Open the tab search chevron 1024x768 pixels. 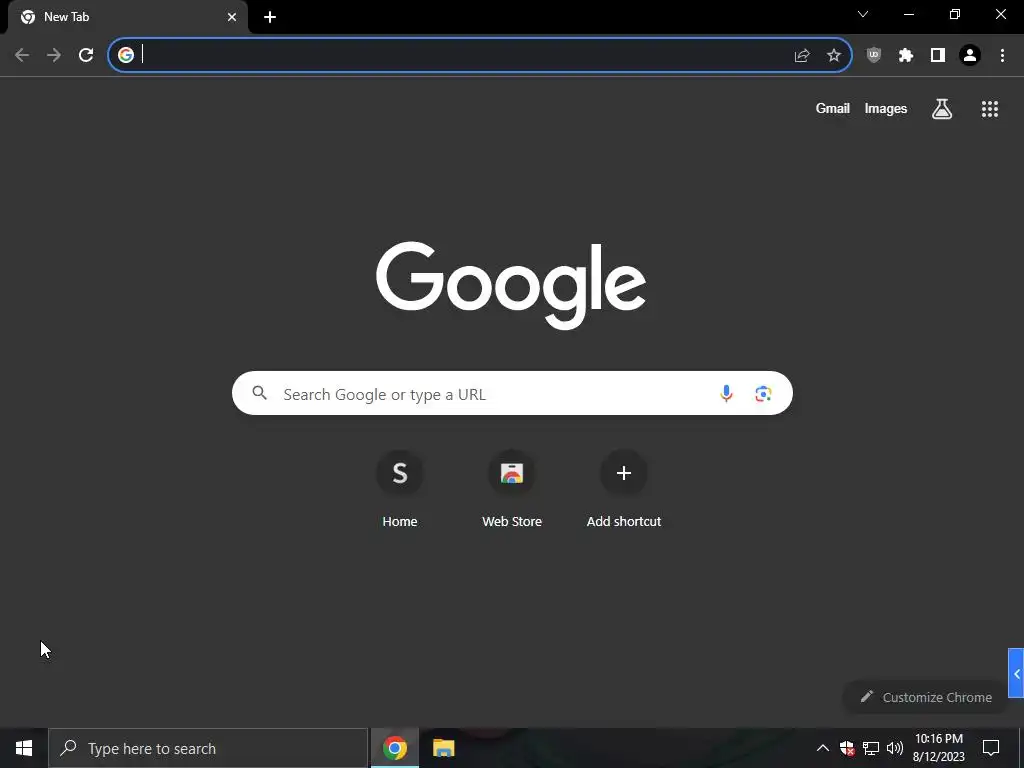click(863, 14)
